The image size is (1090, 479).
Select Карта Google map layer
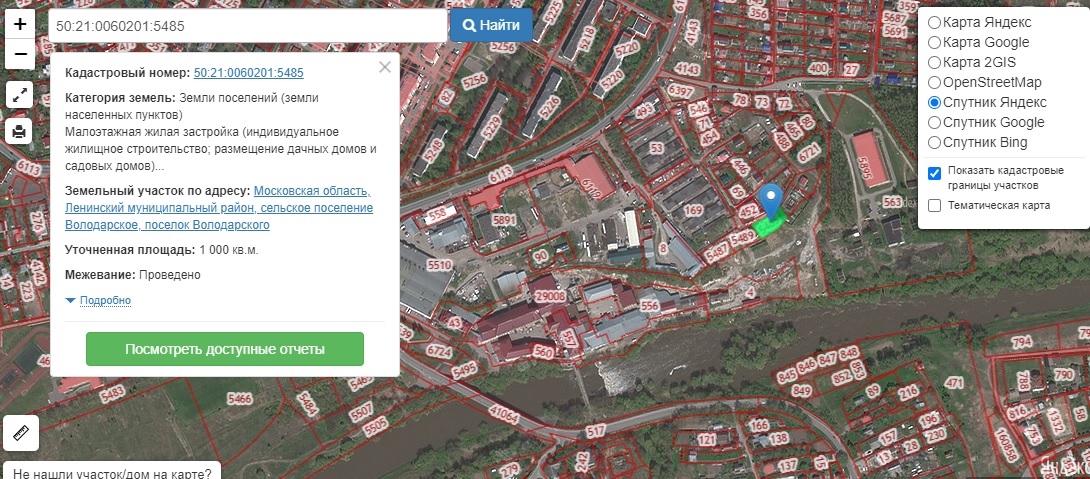point(934,42)
